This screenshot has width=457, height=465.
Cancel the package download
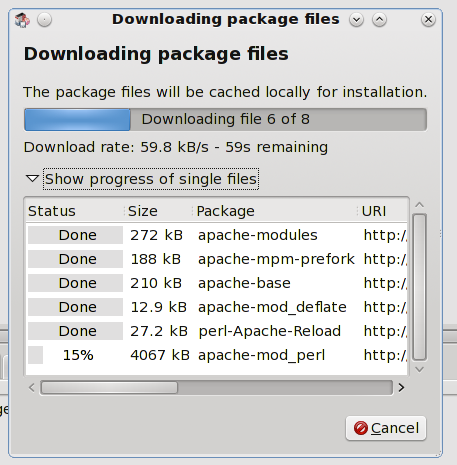[x=386, y=428]
